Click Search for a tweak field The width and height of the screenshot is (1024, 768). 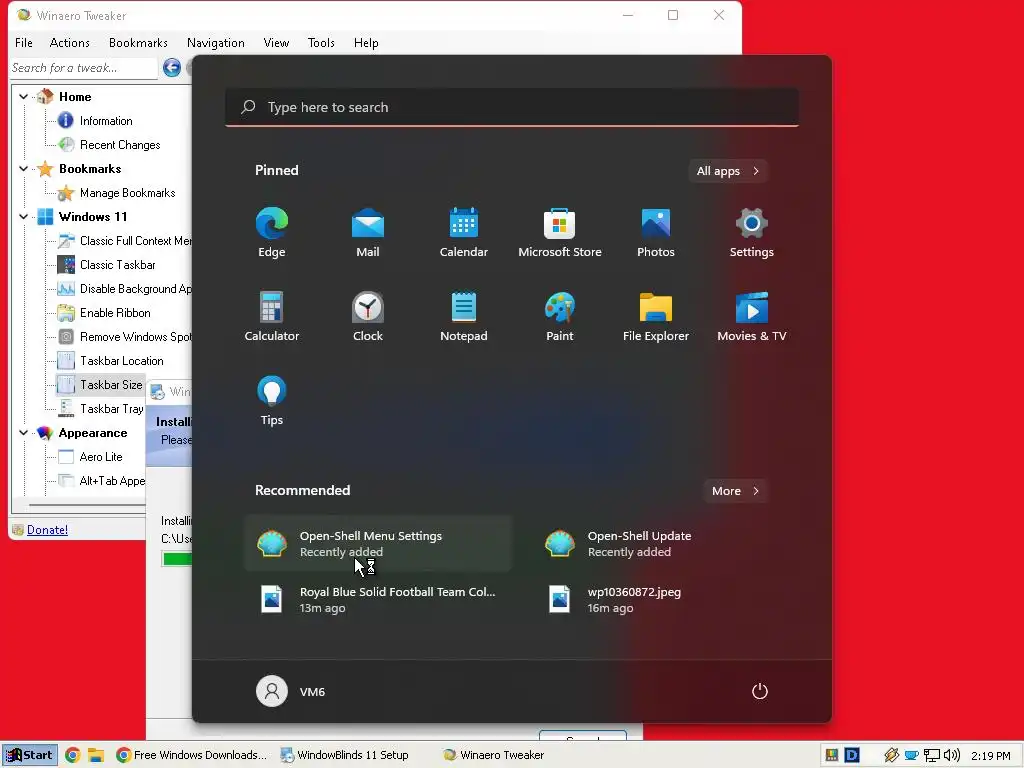point(83,68)
